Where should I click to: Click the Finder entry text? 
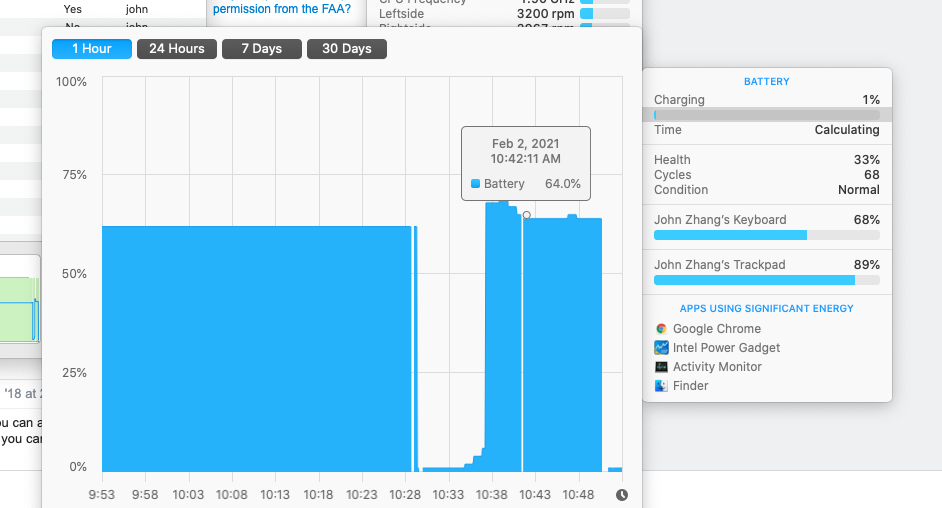click(x=690, y=386)
